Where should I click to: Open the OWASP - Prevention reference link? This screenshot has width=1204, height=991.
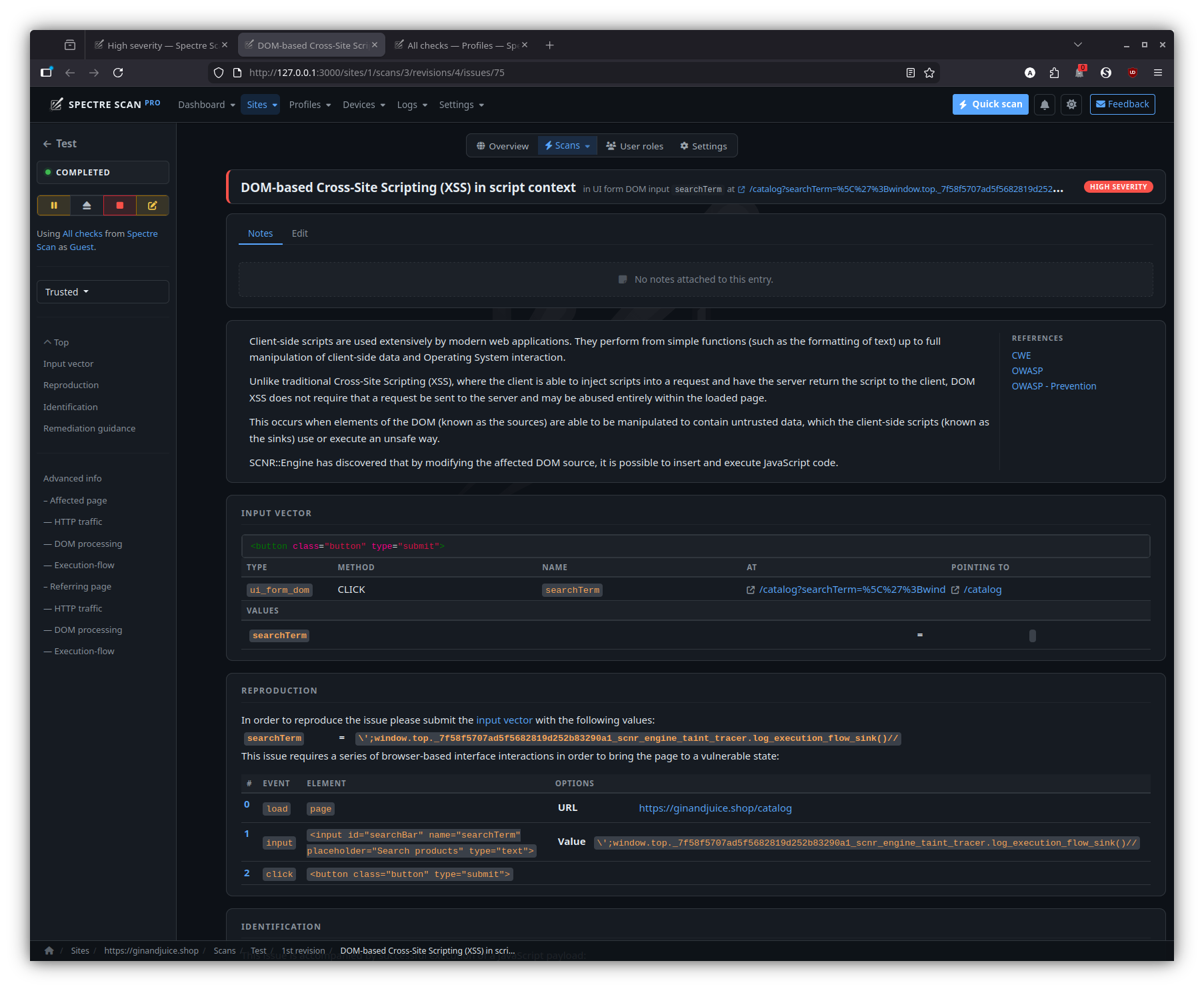tap(1054, 386)
